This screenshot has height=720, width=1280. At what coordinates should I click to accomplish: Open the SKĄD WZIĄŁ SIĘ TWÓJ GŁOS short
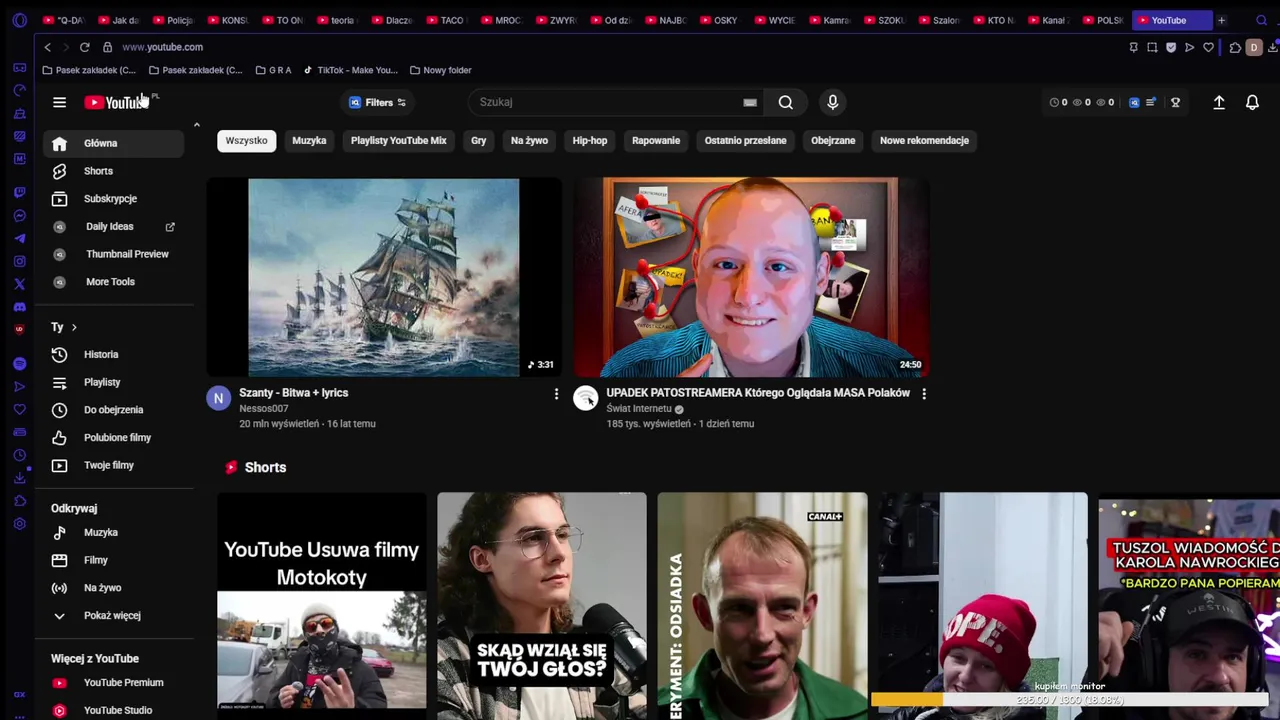[542, 606]
